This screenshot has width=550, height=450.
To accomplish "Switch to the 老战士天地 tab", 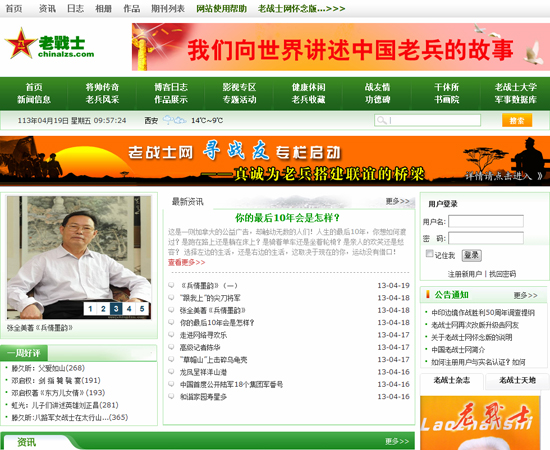I will (517, 381).
